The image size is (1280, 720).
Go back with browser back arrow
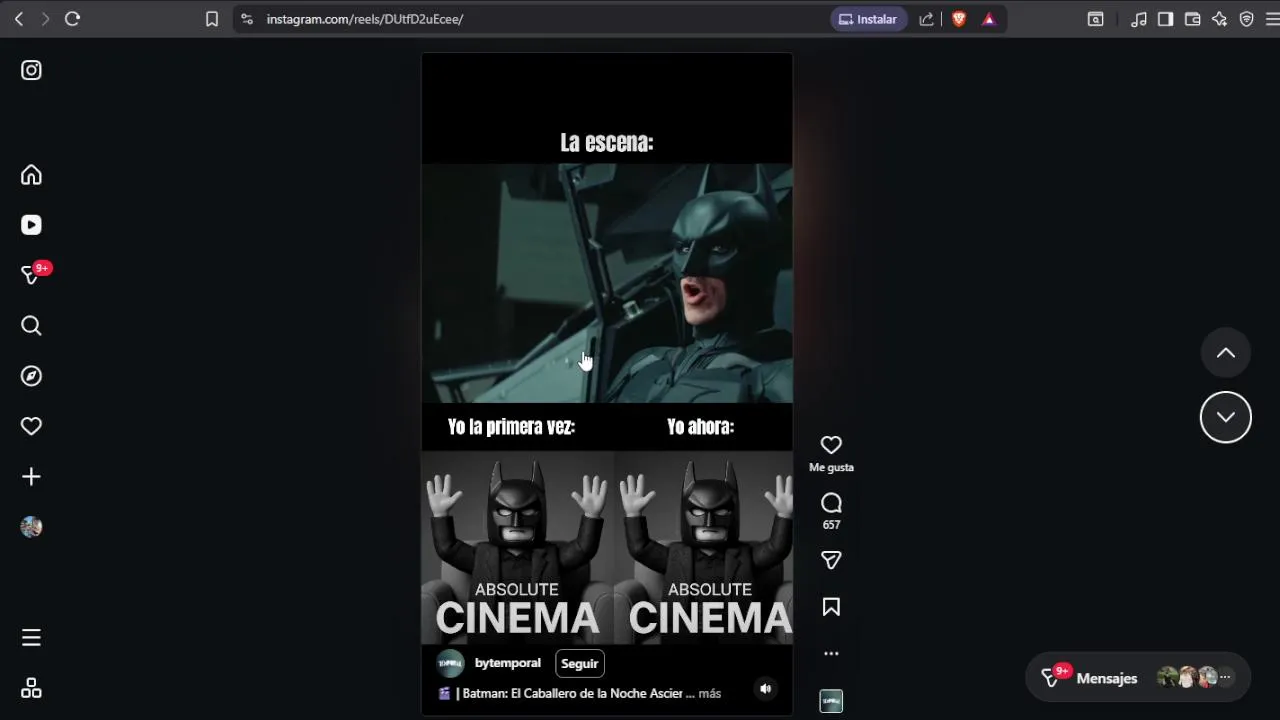(18, 19)
